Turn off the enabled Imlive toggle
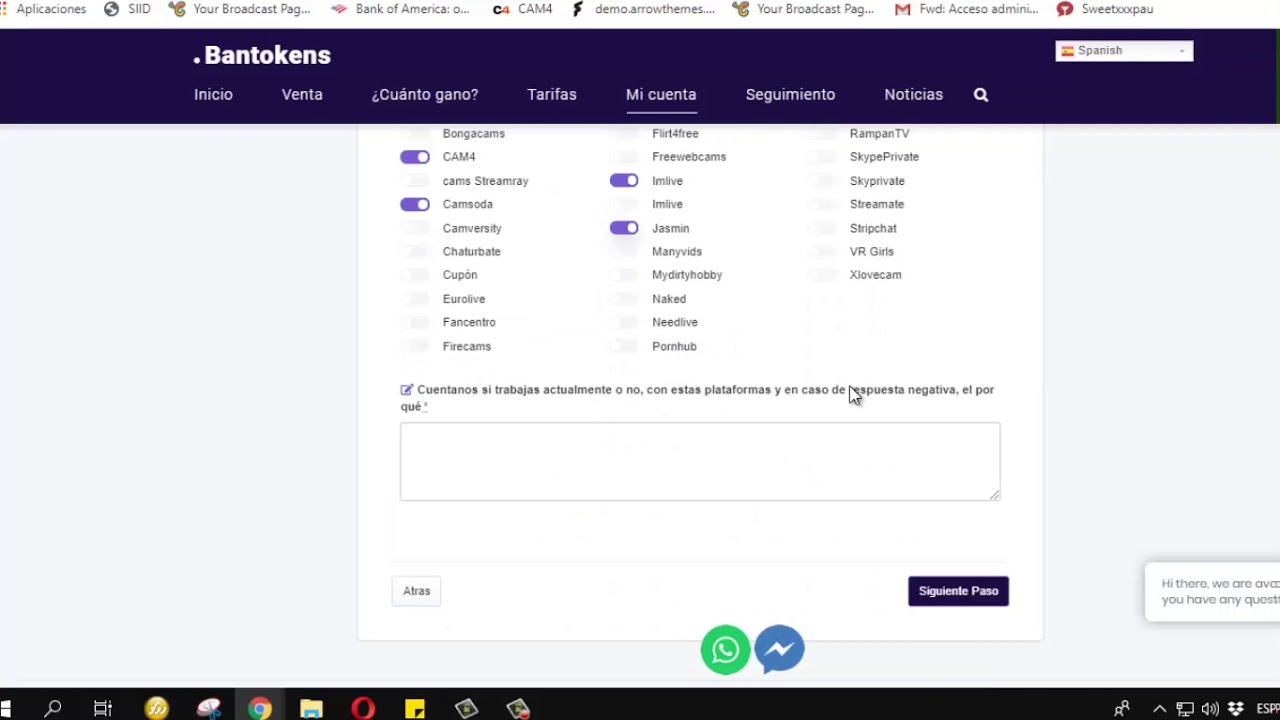 (x=624, y=181)
